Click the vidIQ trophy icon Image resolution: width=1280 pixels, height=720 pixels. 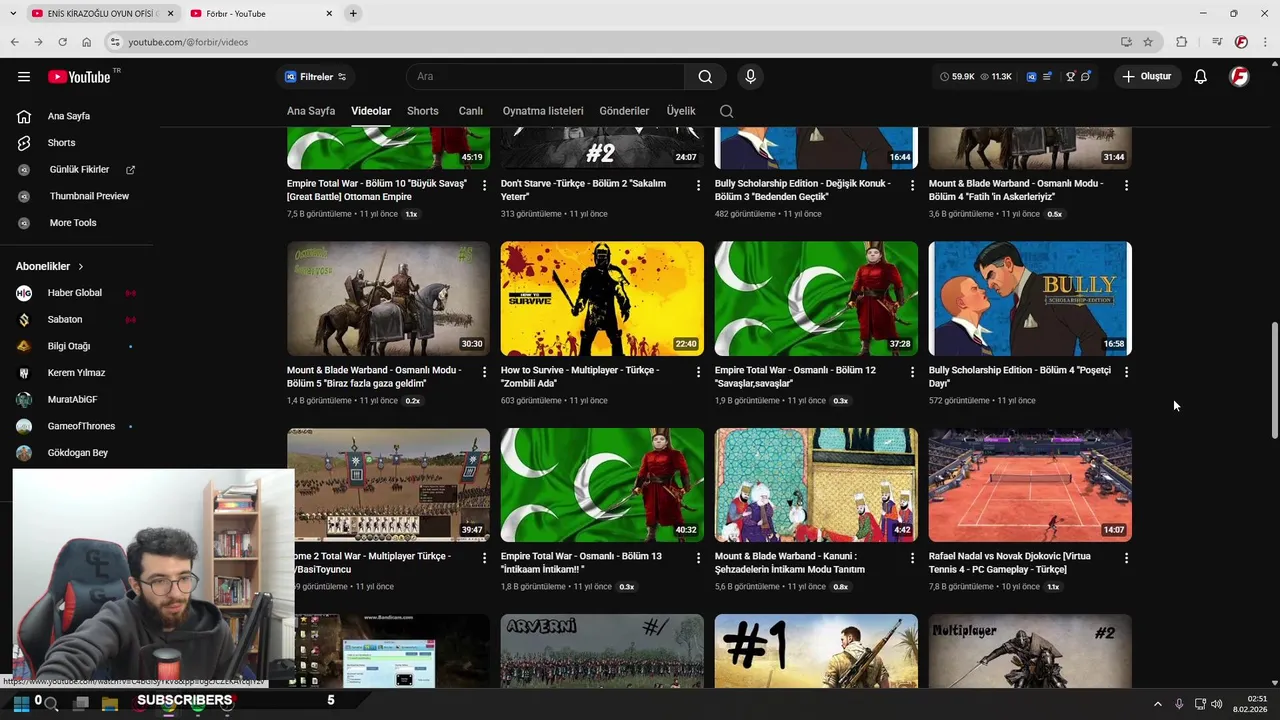[1070, 77]
